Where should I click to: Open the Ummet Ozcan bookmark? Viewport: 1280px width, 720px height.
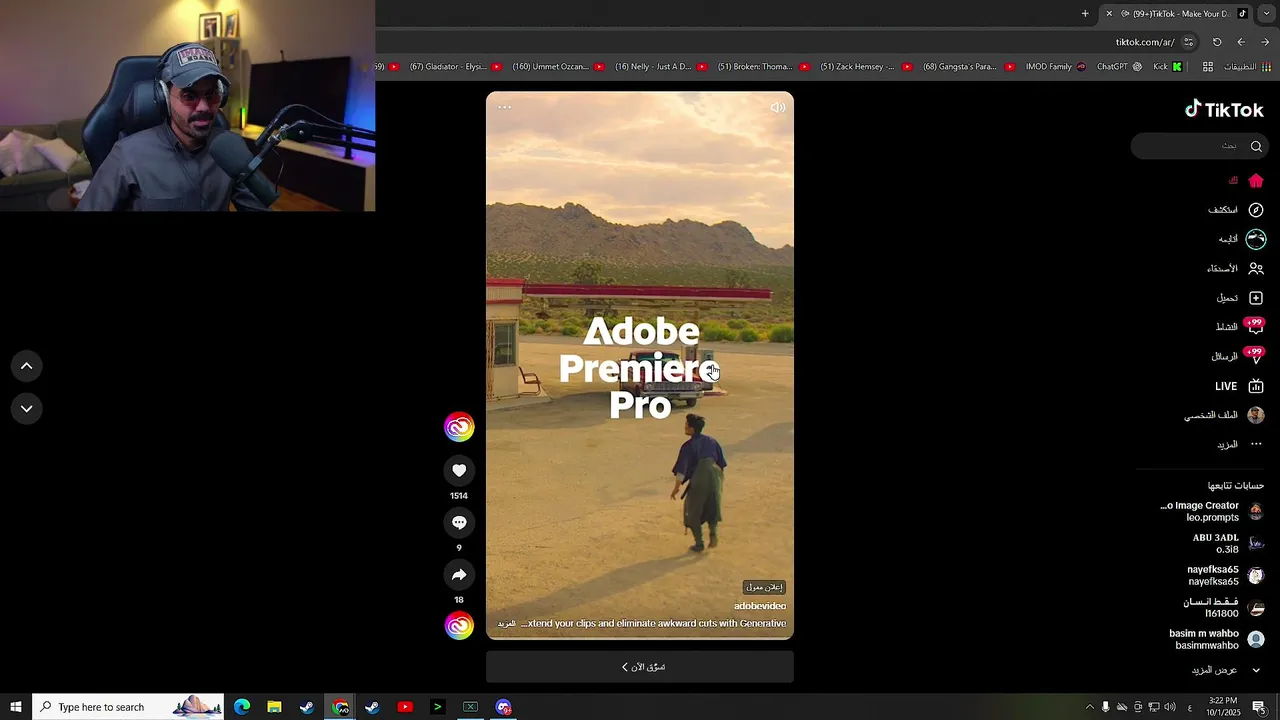pos(557,67)
